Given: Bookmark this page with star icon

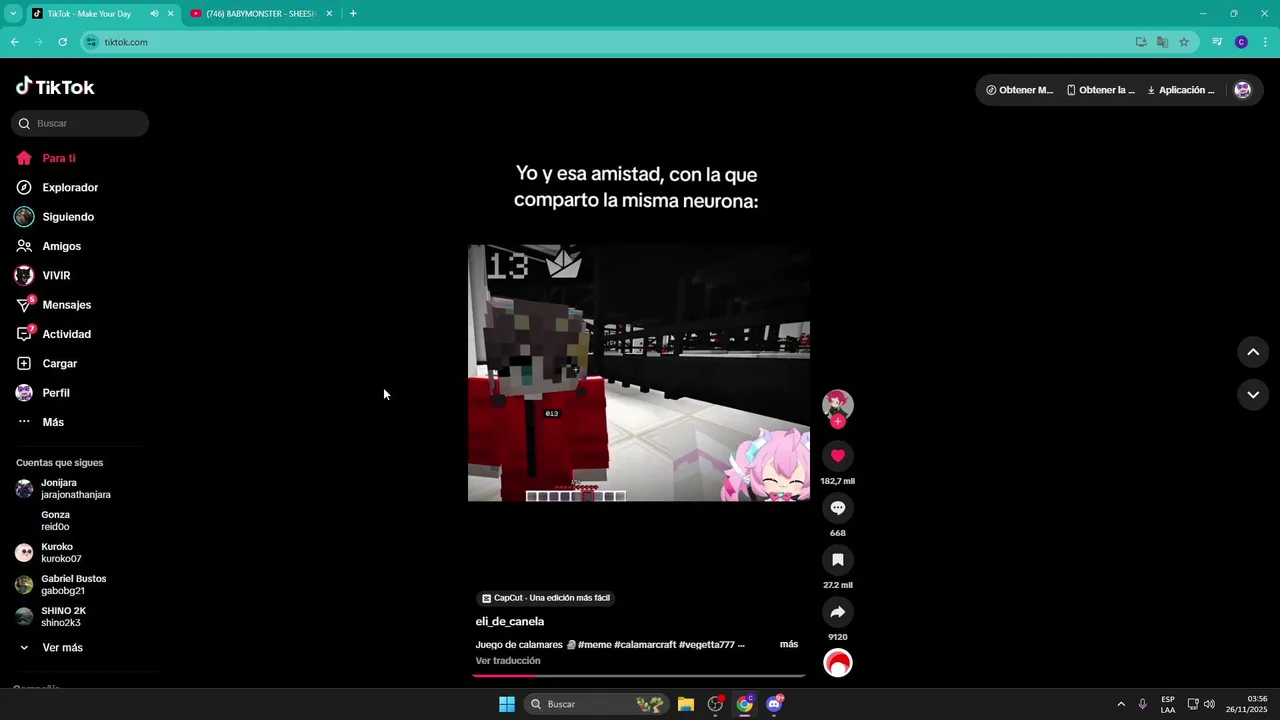Looking at the screenshot, I should coord(1184,42).
